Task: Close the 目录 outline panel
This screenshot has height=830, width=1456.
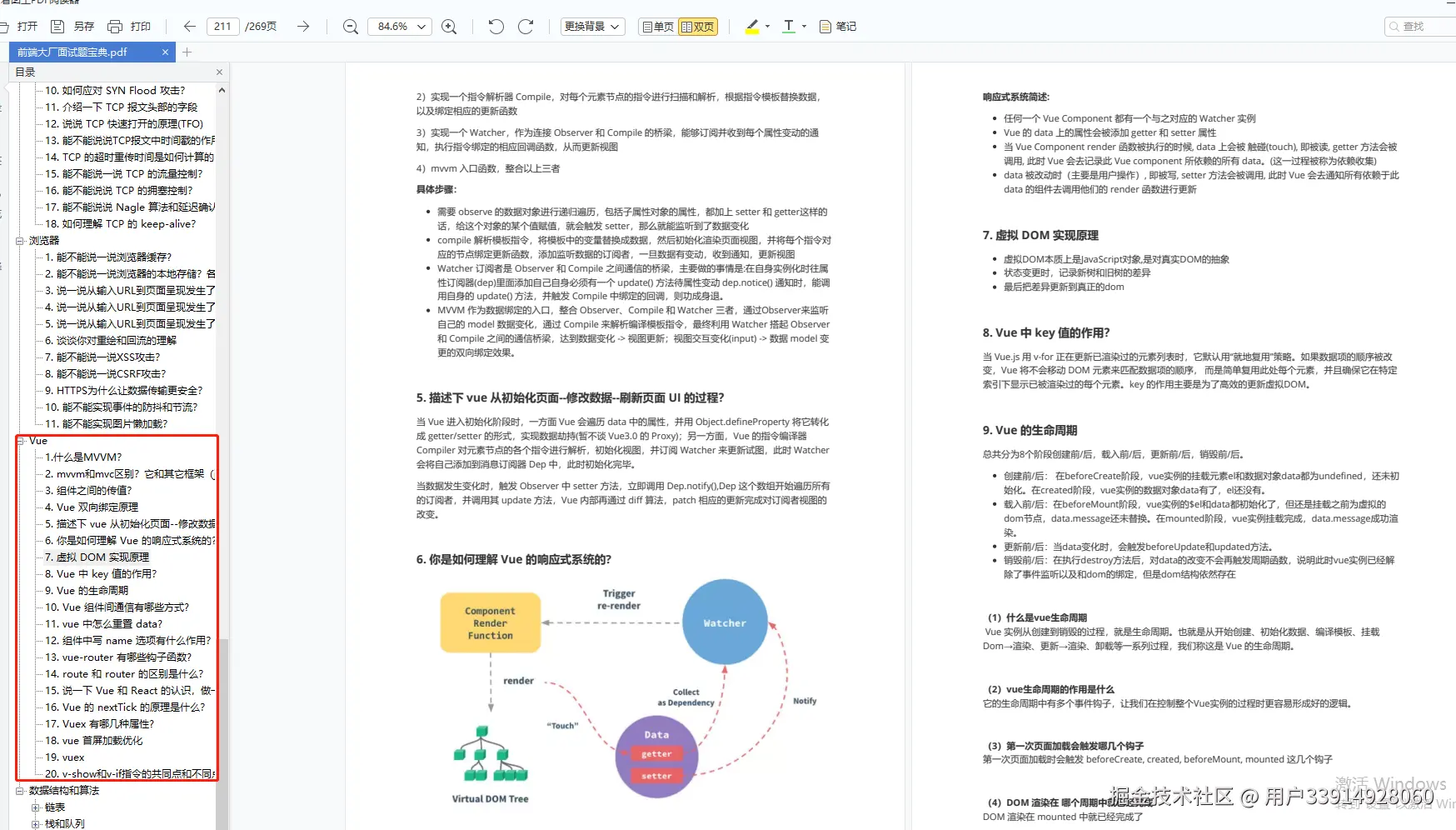Action: pyautogui.click(x=219, y=72)
